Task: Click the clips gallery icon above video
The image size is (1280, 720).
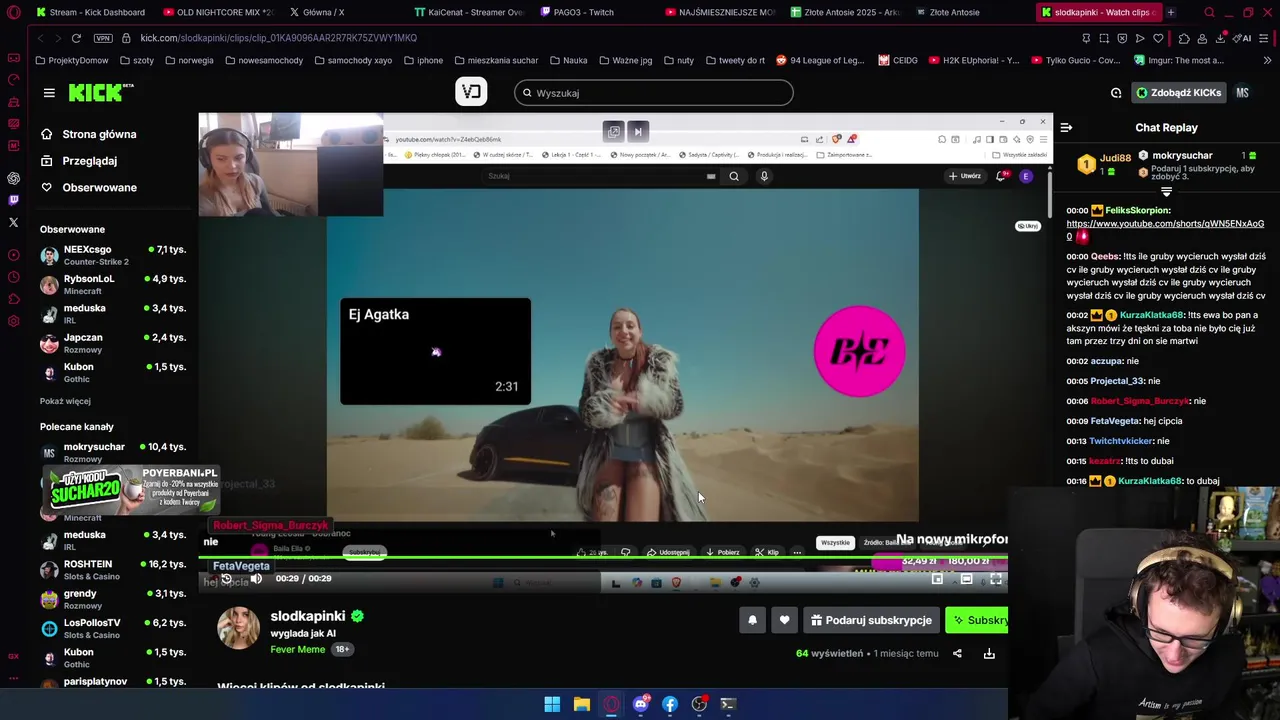Action: coord(614,131)
